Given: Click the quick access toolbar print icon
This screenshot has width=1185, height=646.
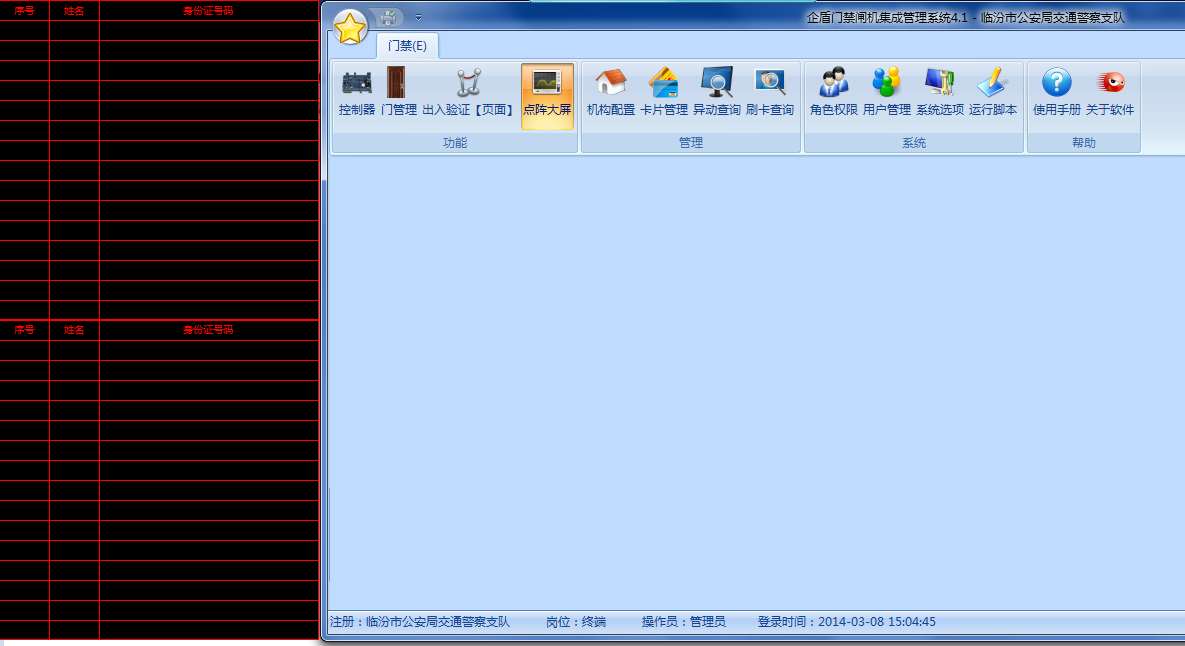Looking at the screenshot, I should [x=388, y=17].
